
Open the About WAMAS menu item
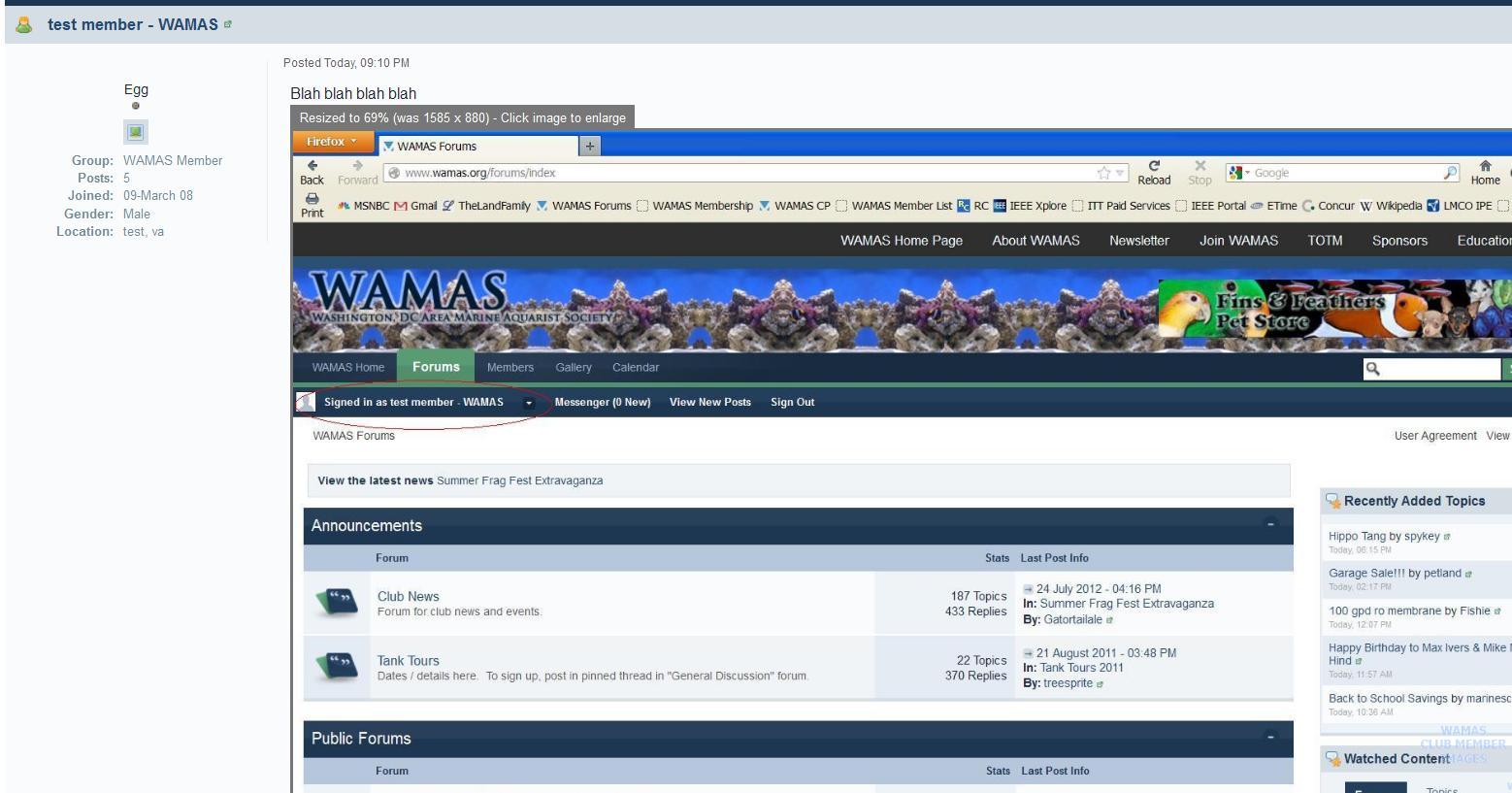click(x=1035, y=241)
